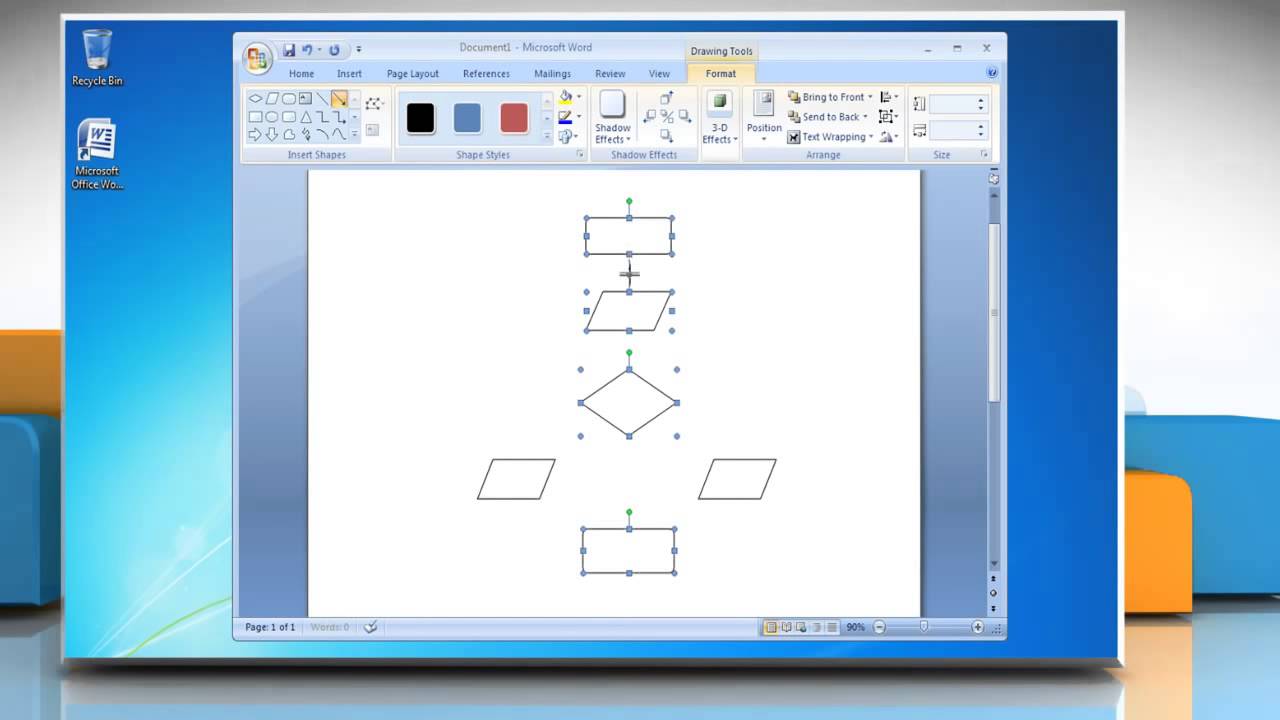Select the oval shape in gallery
This screenshot has width=1280, height=720.
[x=272, y=117]
